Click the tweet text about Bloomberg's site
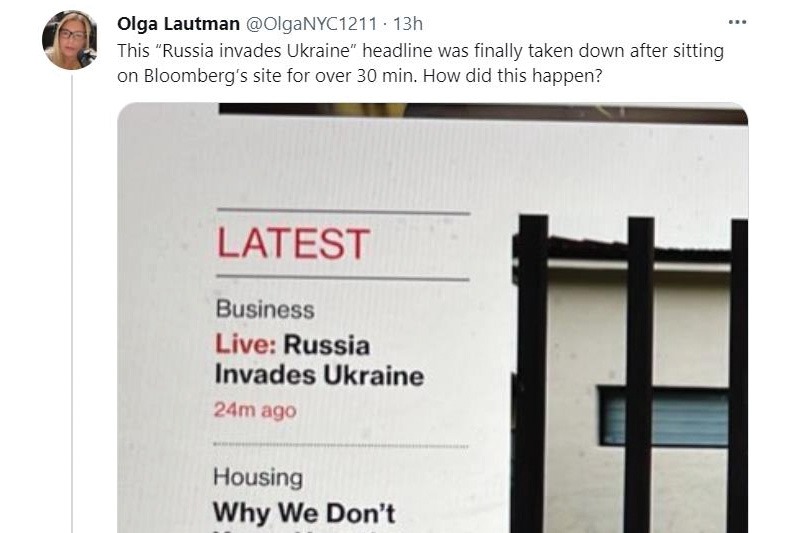Screen dimensions: 800x533 pyautogui.click(x=420, y=63)
